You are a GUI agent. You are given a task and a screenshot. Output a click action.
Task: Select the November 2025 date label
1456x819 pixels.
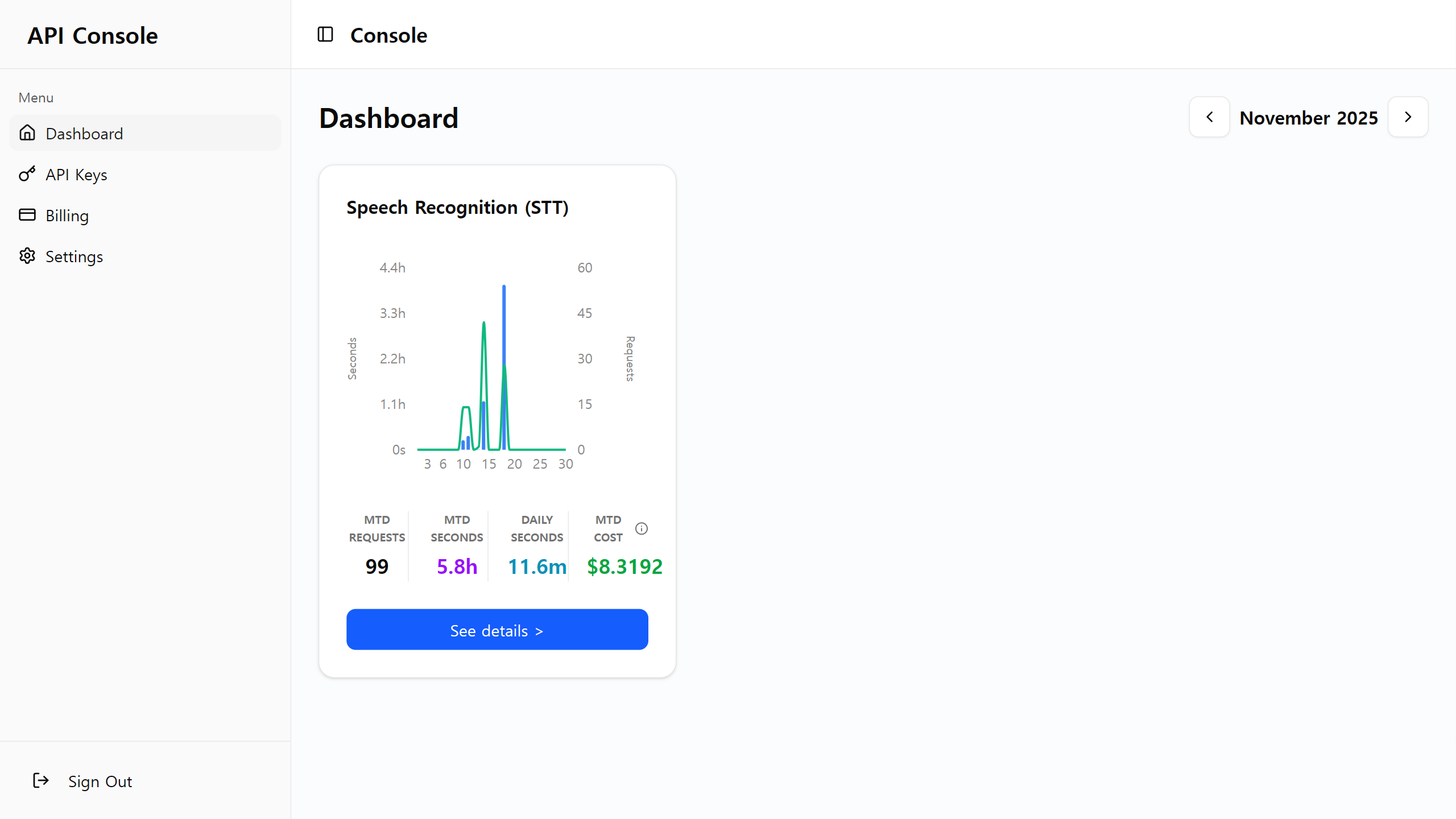click(x=1309, y=117)
